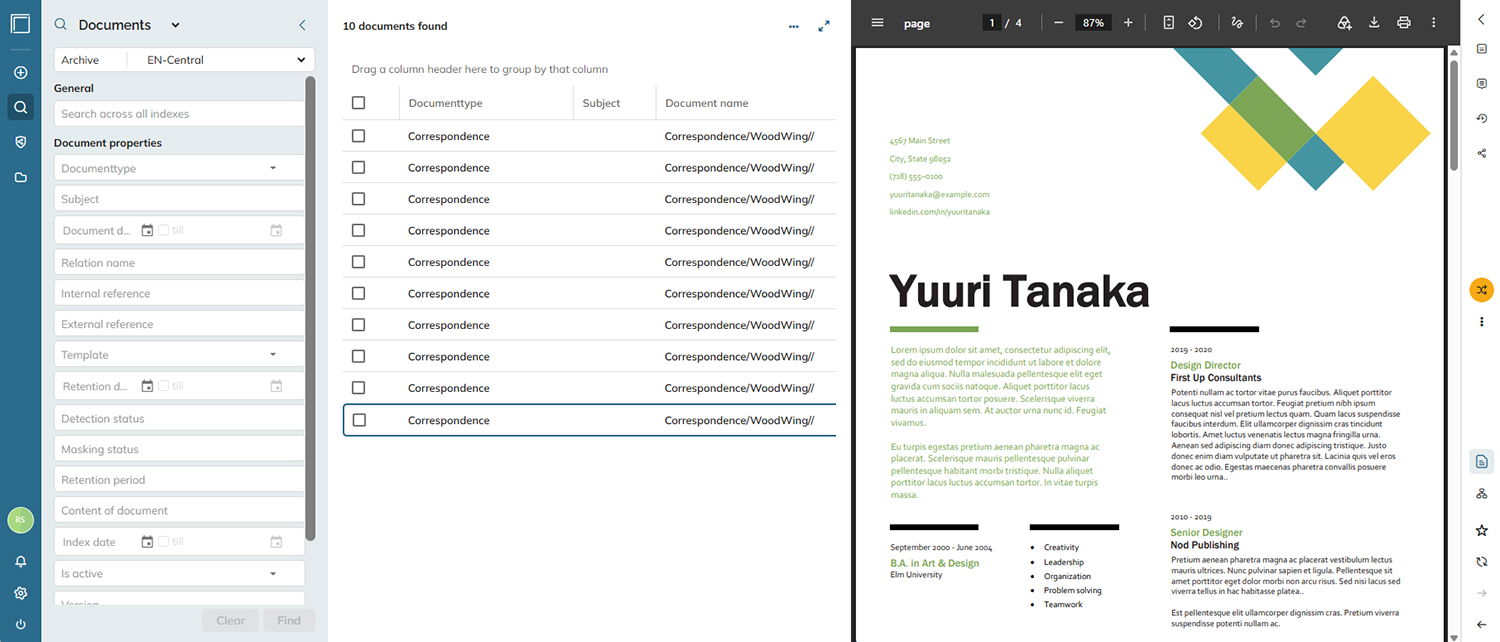The image size is (1500, 642).
Task: Collapse the Documents search panel with chevron
Action: [302, 25]
